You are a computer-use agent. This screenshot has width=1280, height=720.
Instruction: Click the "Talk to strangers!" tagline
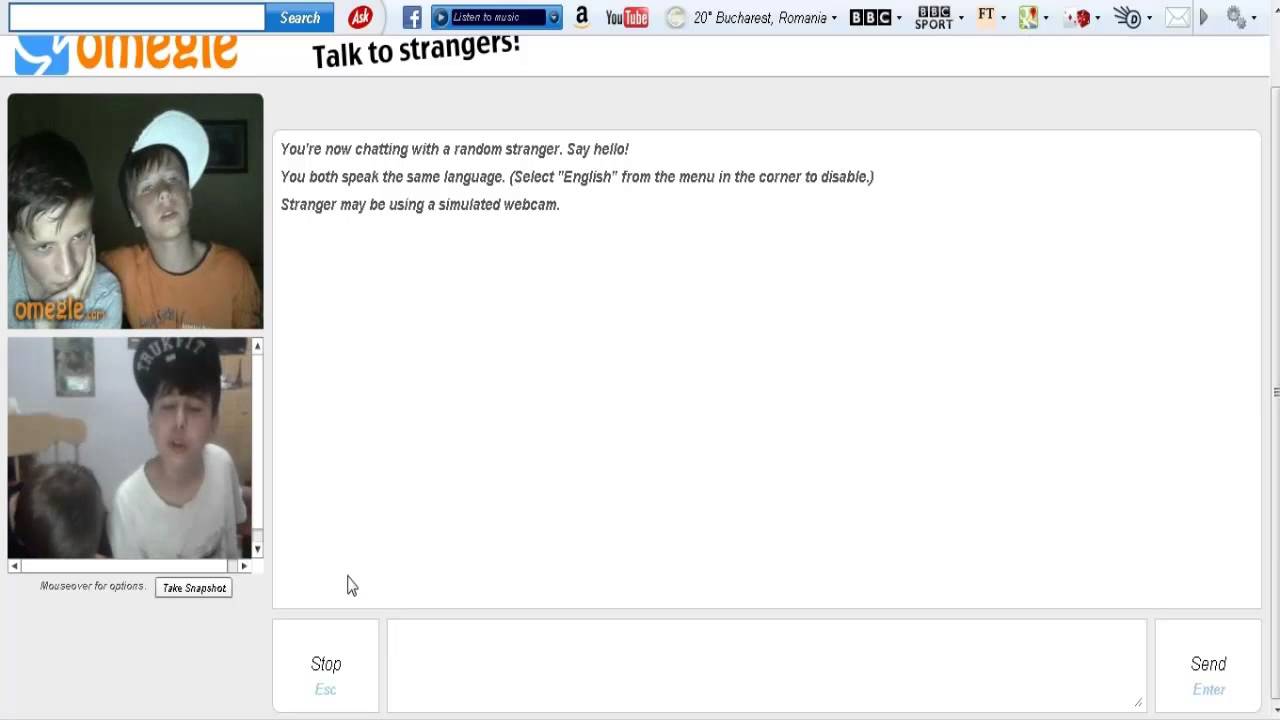(416, 51)
